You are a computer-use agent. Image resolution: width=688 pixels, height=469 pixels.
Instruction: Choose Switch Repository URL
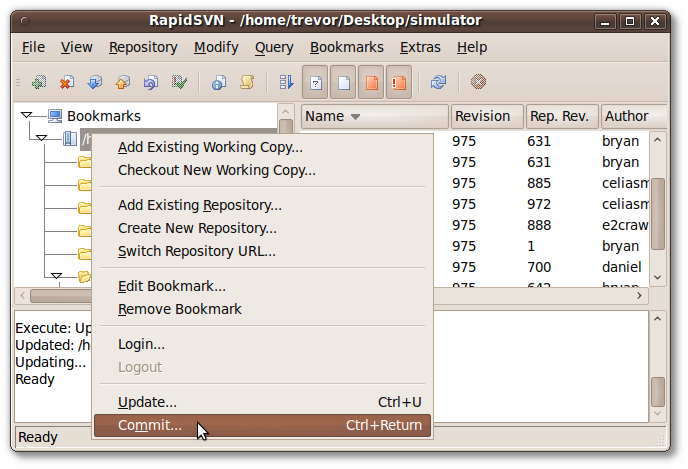pyautogui.click(x=262, y=251)
